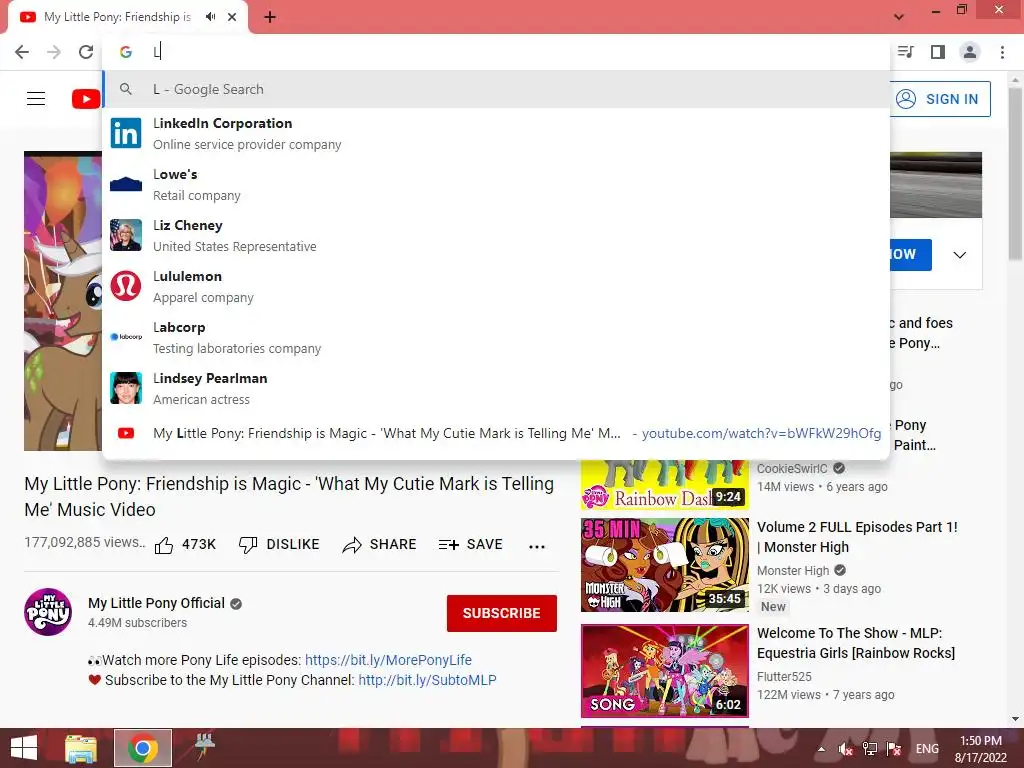Open the Action Center flag tray icon
Image resolution: width=1024 pixels, height=768 pixels.
click(x=894, y=749)
